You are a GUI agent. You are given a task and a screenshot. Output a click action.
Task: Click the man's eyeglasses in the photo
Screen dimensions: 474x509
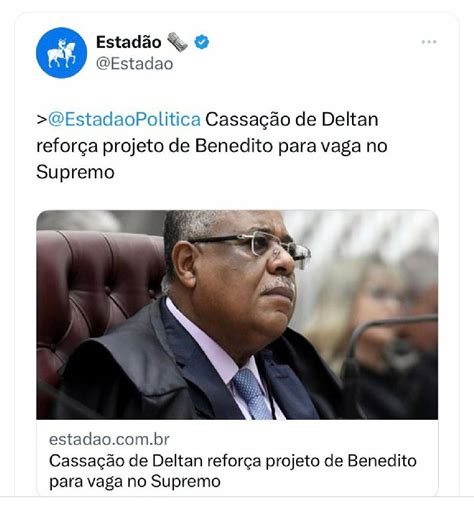click(253, 245)
